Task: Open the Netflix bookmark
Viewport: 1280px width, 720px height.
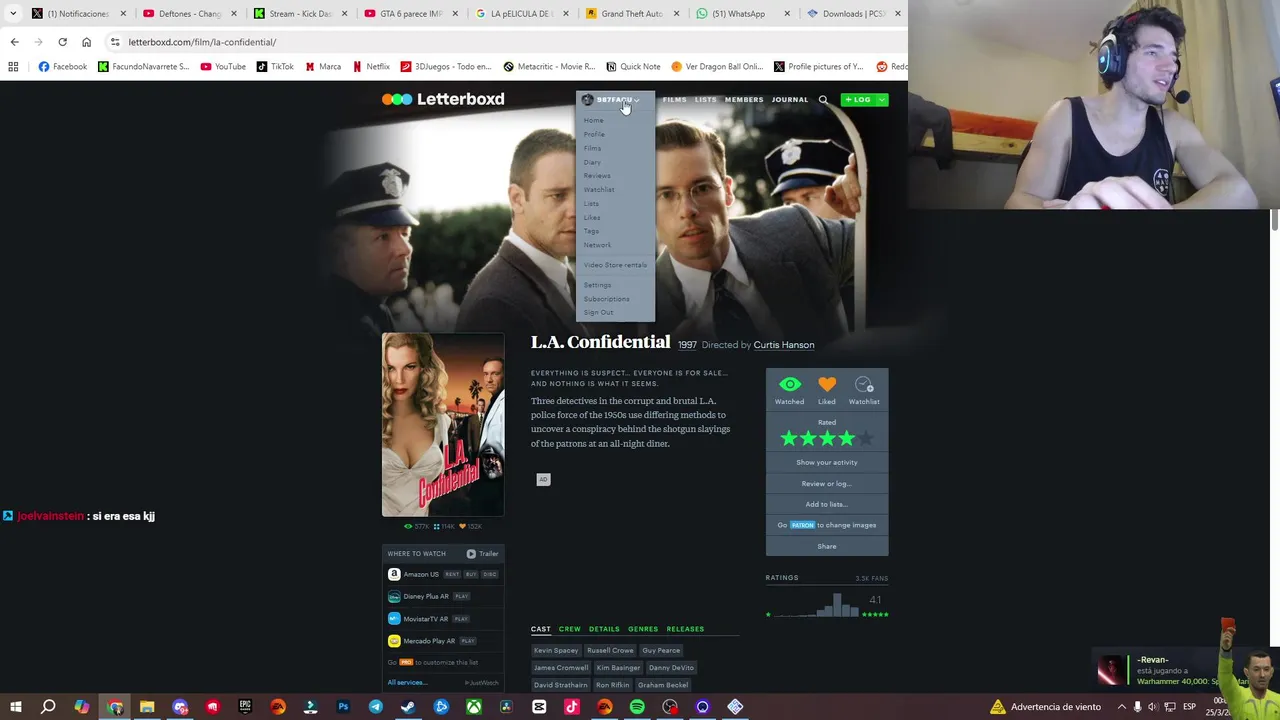Action: [371, 67]
